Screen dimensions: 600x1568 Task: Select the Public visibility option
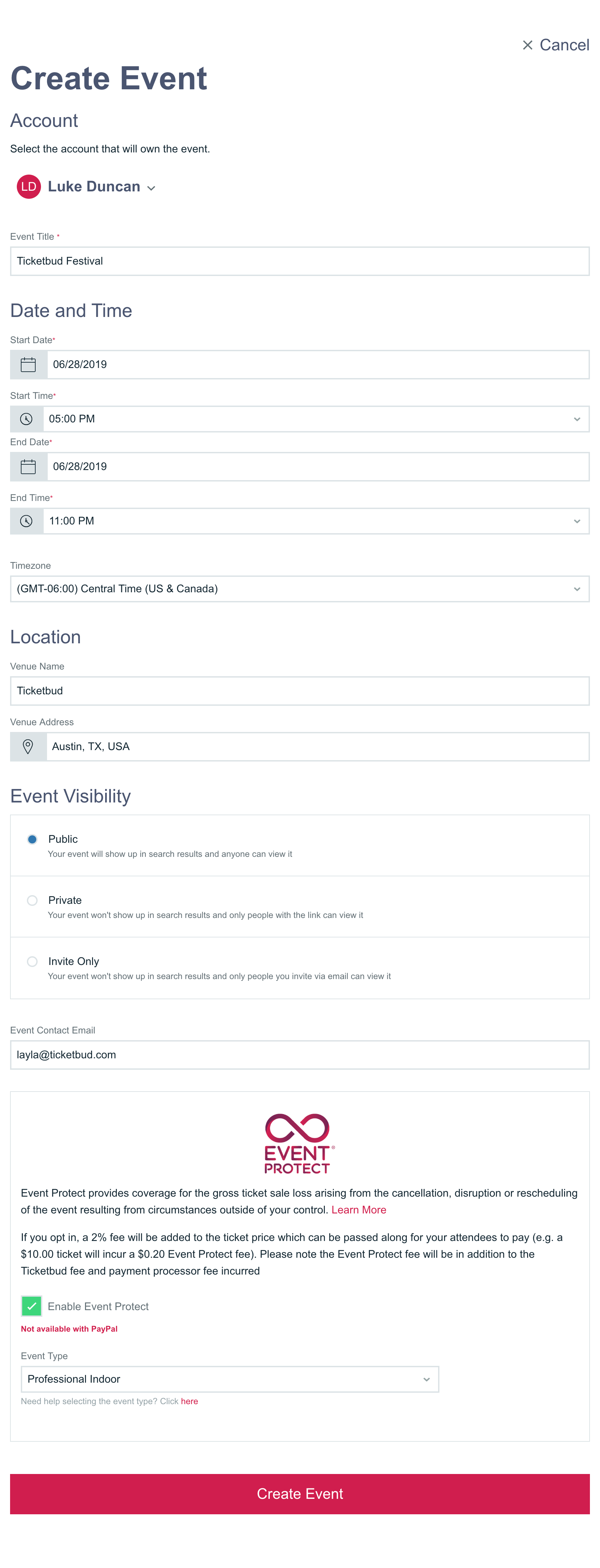32,839
